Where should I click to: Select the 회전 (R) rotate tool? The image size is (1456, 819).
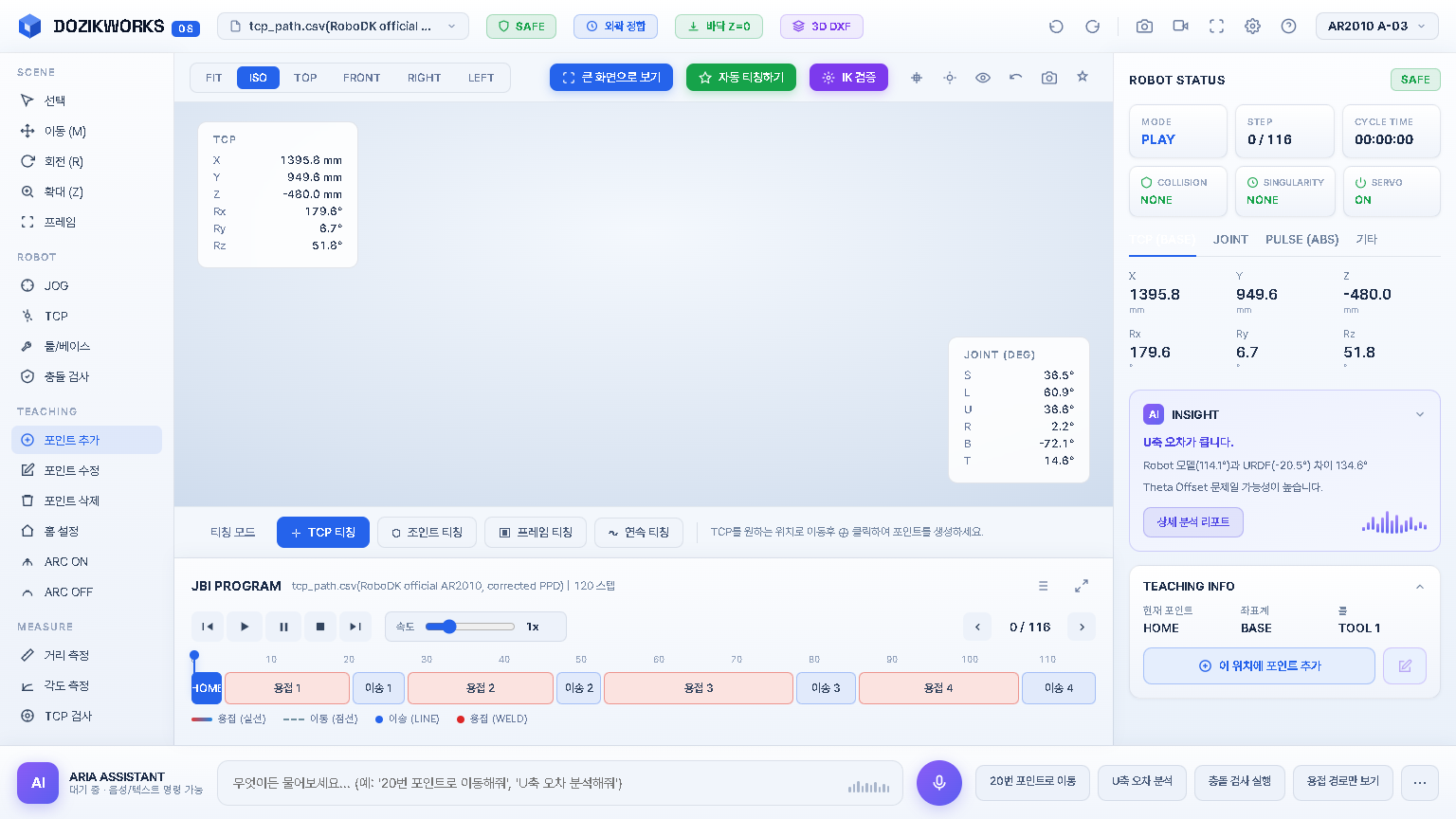coord(86,161)
